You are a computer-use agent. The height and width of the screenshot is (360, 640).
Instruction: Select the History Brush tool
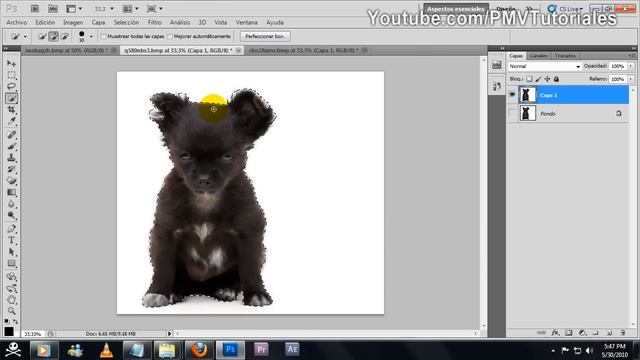point(11,169)
